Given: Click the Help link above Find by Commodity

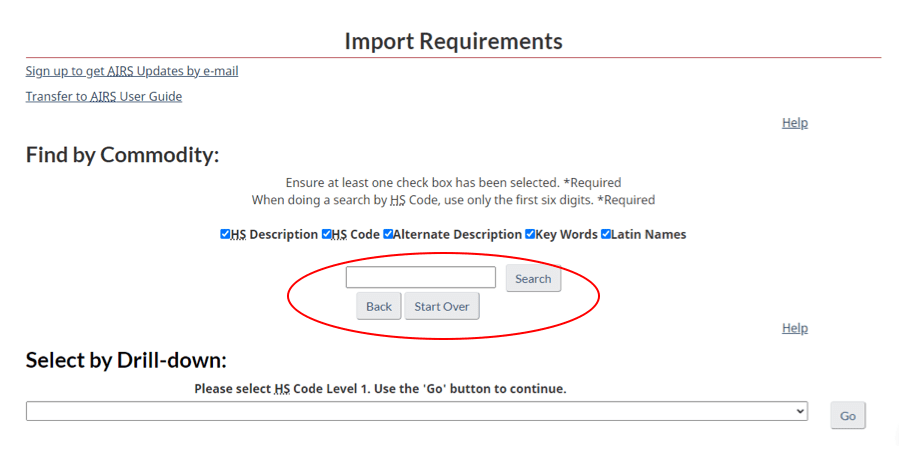Looking at the screenshot, I should point(794,123).
